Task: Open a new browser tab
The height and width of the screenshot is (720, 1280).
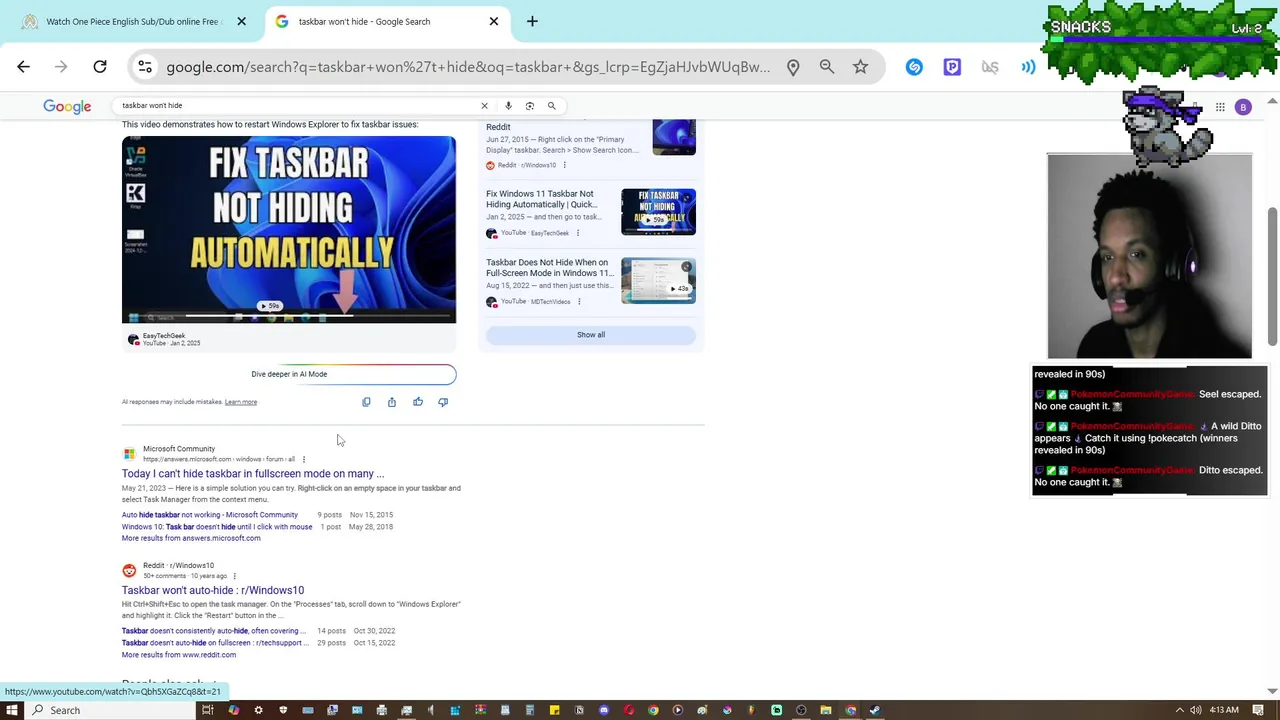Action: [x=532, y=21]
